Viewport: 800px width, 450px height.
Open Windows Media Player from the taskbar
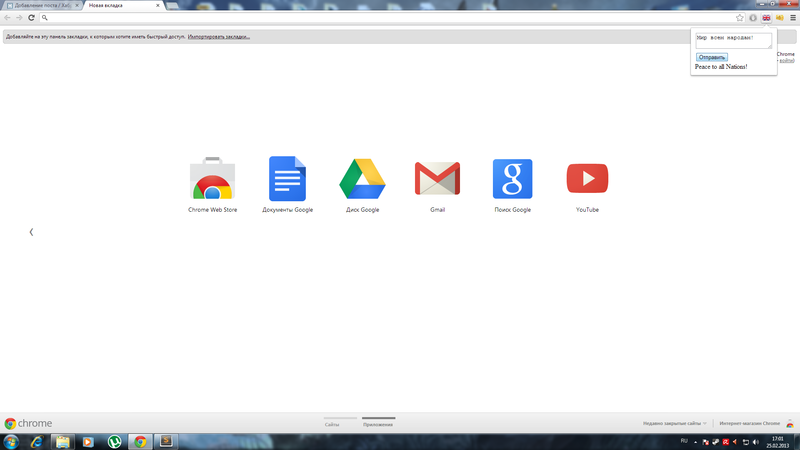(x=88, y=442)
